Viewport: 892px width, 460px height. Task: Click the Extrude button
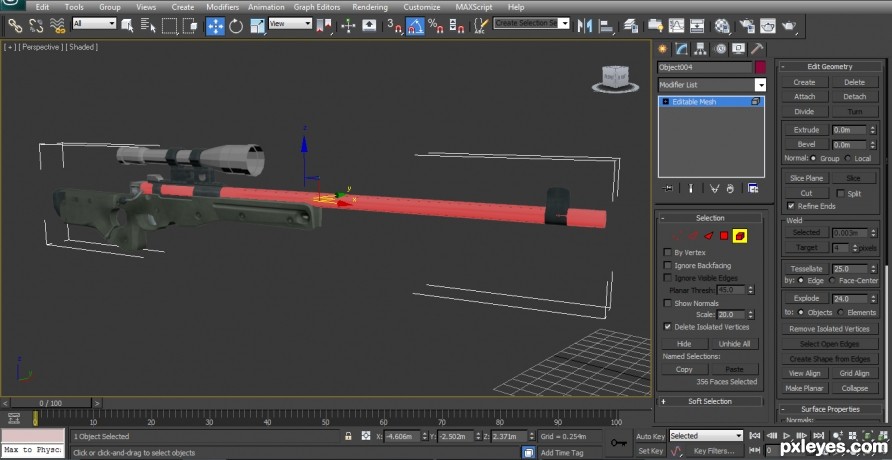tap(806, 130)
